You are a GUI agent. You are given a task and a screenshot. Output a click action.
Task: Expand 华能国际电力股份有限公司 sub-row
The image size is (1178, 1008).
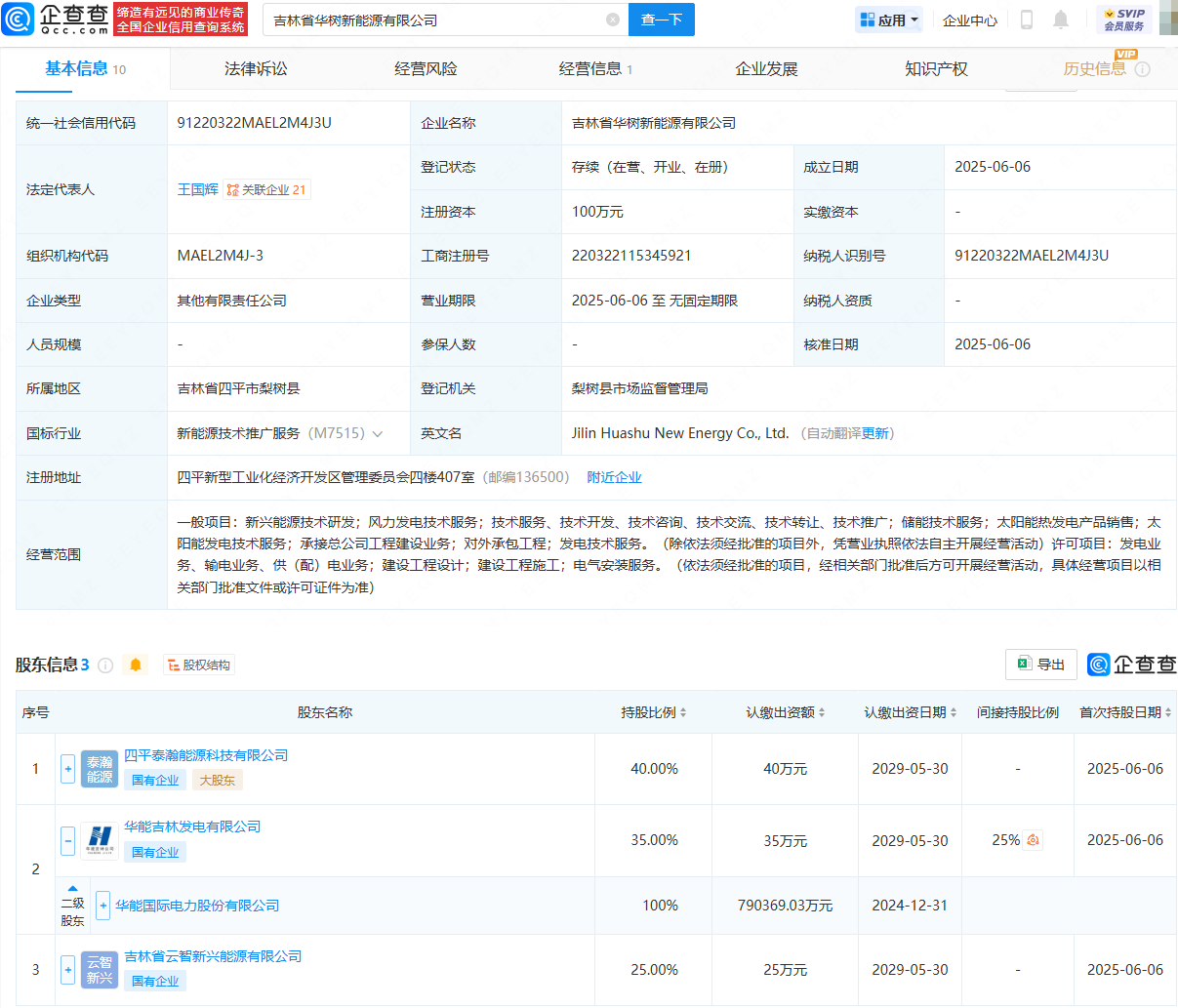click(x=103, y=906)
